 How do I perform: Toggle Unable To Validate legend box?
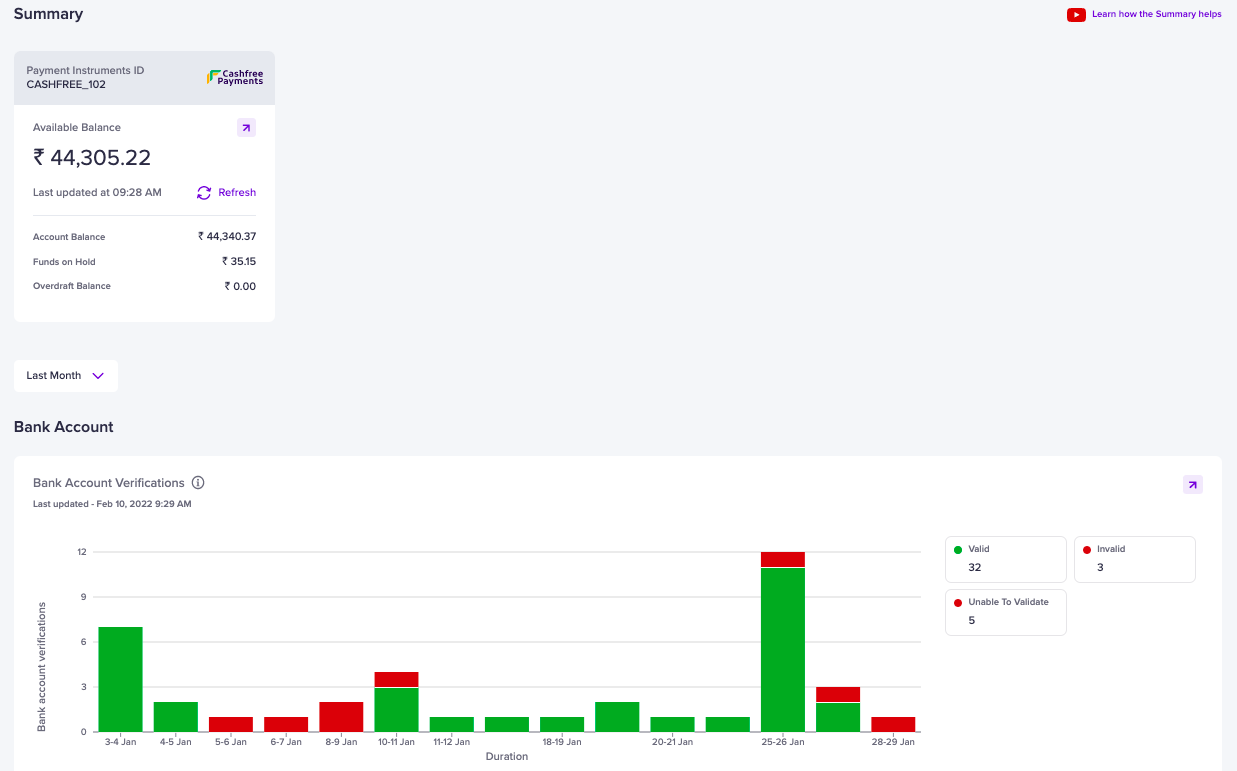pyautogui.click(x=1006, y=612)
